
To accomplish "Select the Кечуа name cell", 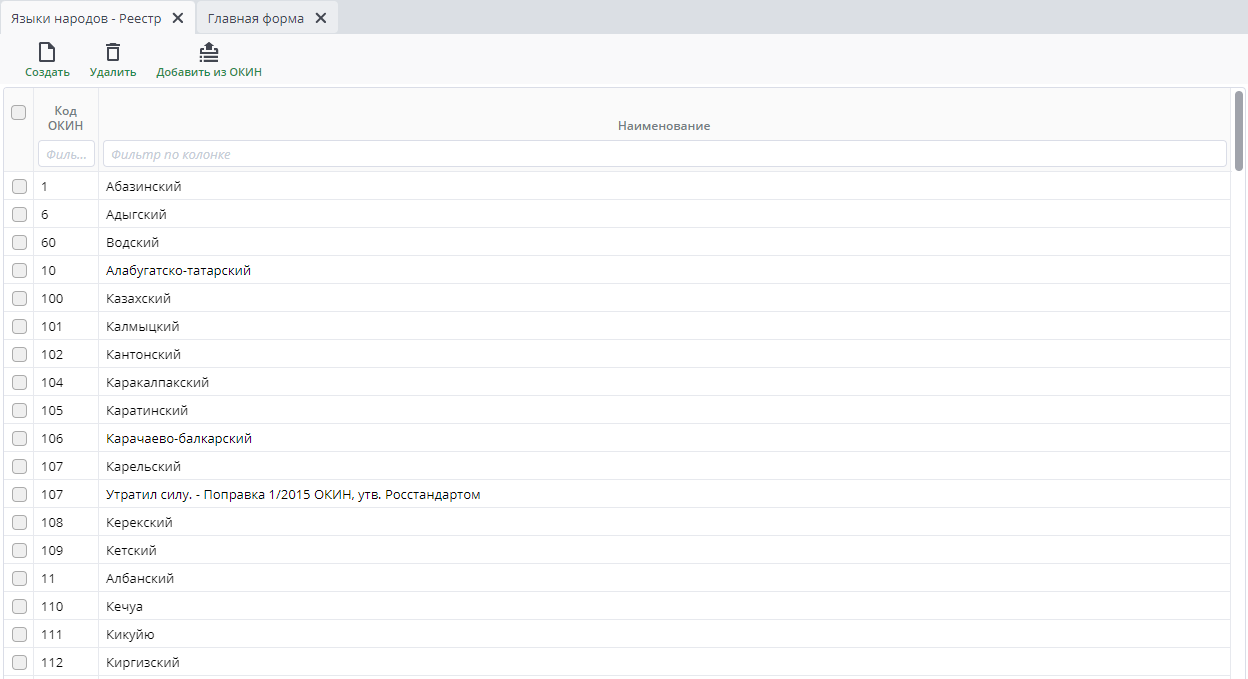I will [664, 606].
